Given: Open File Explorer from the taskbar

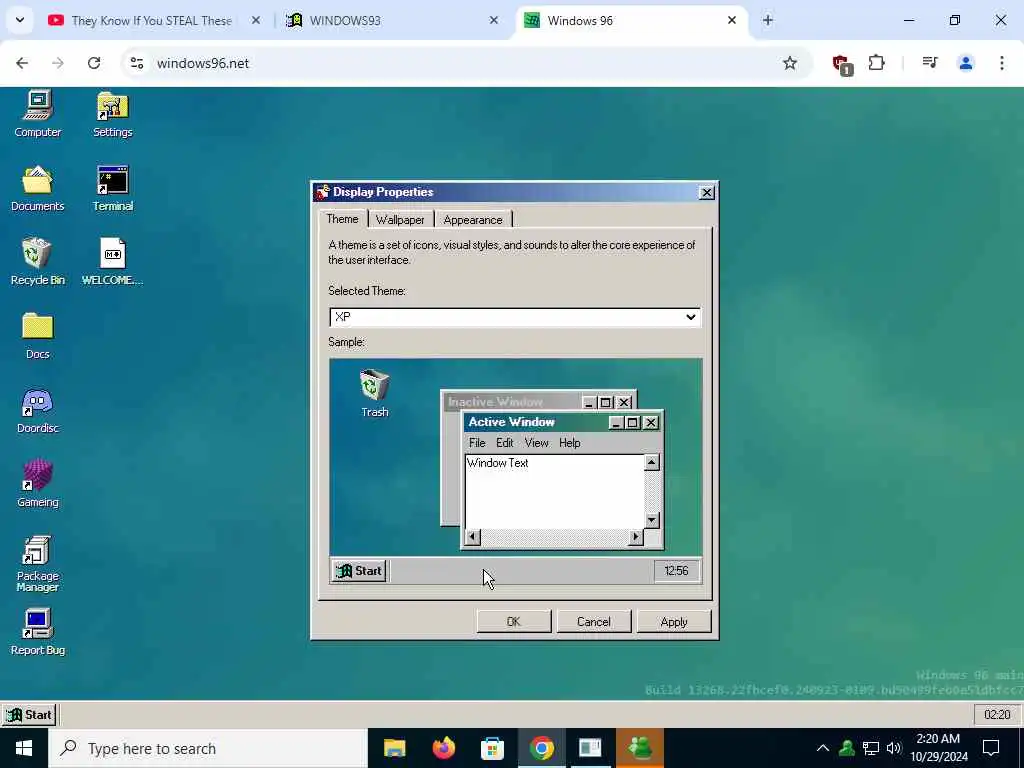Looking at the screenshot, I should pos(394,748).
